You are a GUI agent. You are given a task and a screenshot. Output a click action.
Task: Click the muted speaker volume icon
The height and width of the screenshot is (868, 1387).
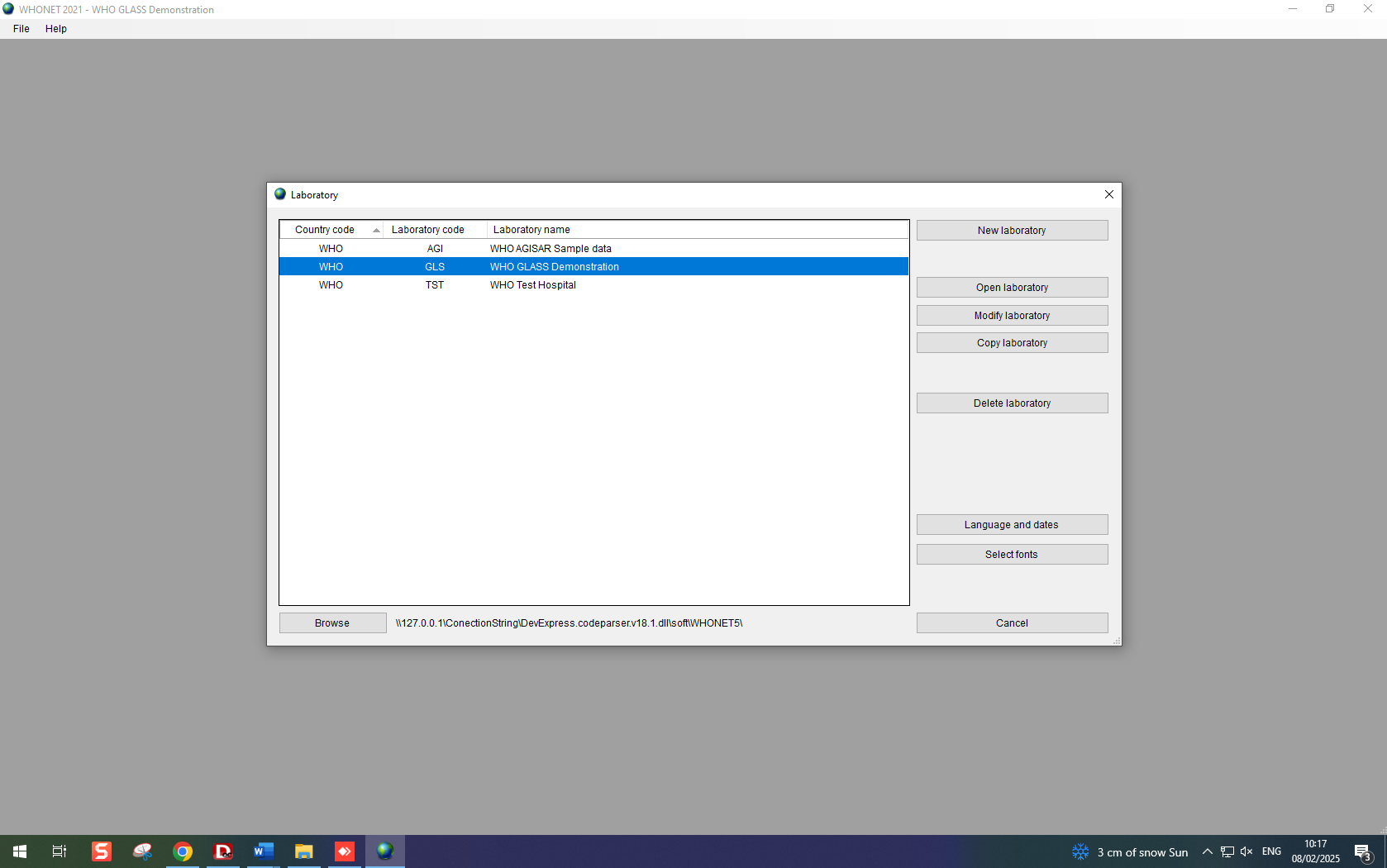[1246, 851]
